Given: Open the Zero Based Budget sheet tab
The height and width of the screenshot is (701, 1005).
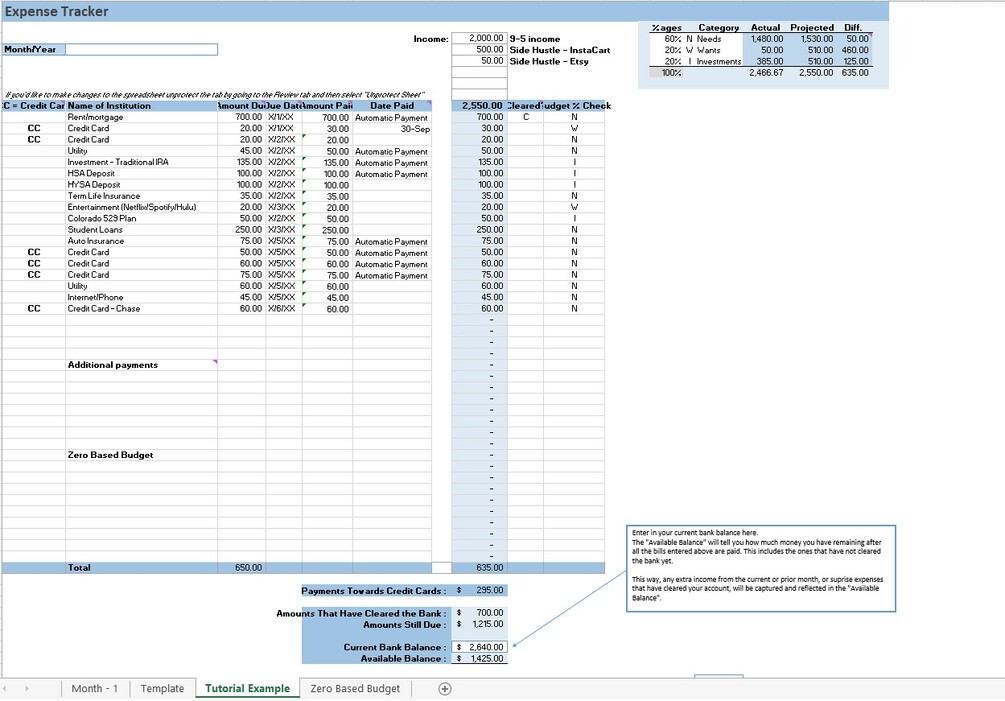Looking at the screenshot, I should click(355, 689).
